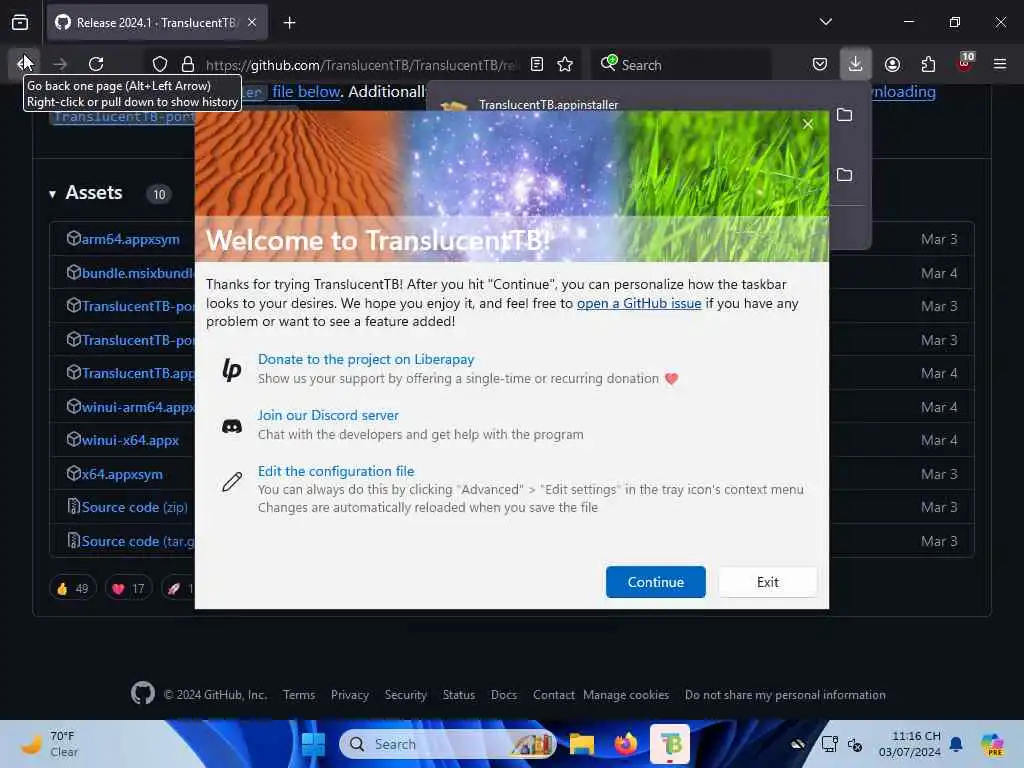Click the Firefox search bar

[x=681, y=65]
